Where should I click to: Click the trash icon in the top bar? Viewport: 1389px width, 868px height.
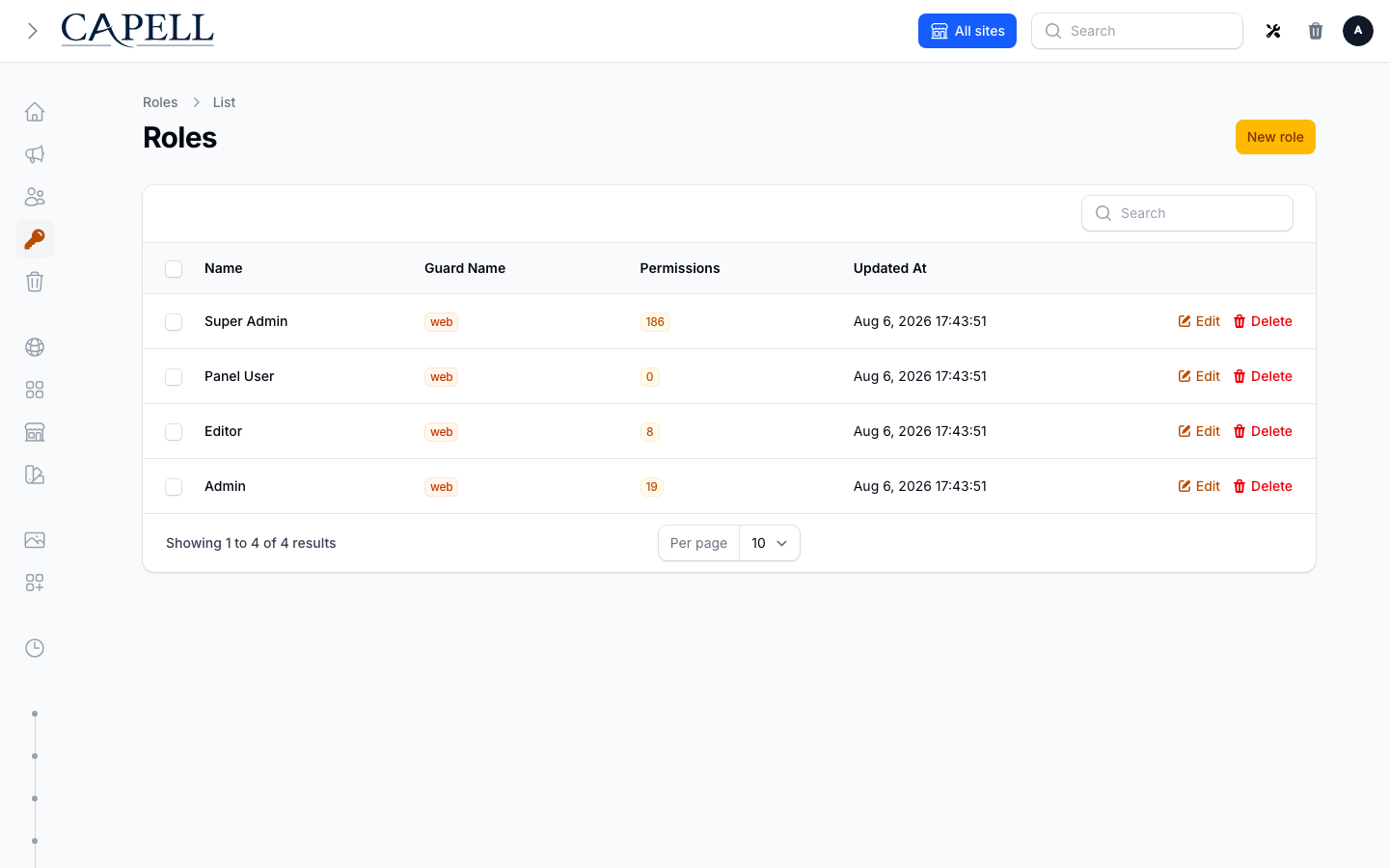(x=1316, y=31)
